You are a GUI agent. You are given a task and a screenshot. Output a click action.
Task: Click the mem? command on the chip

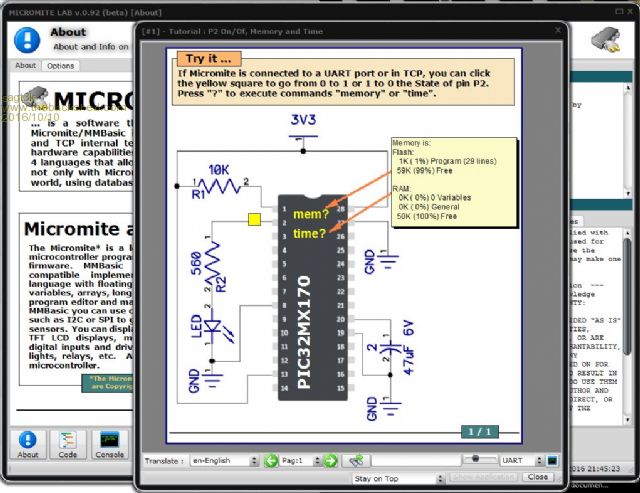[309, 213]
